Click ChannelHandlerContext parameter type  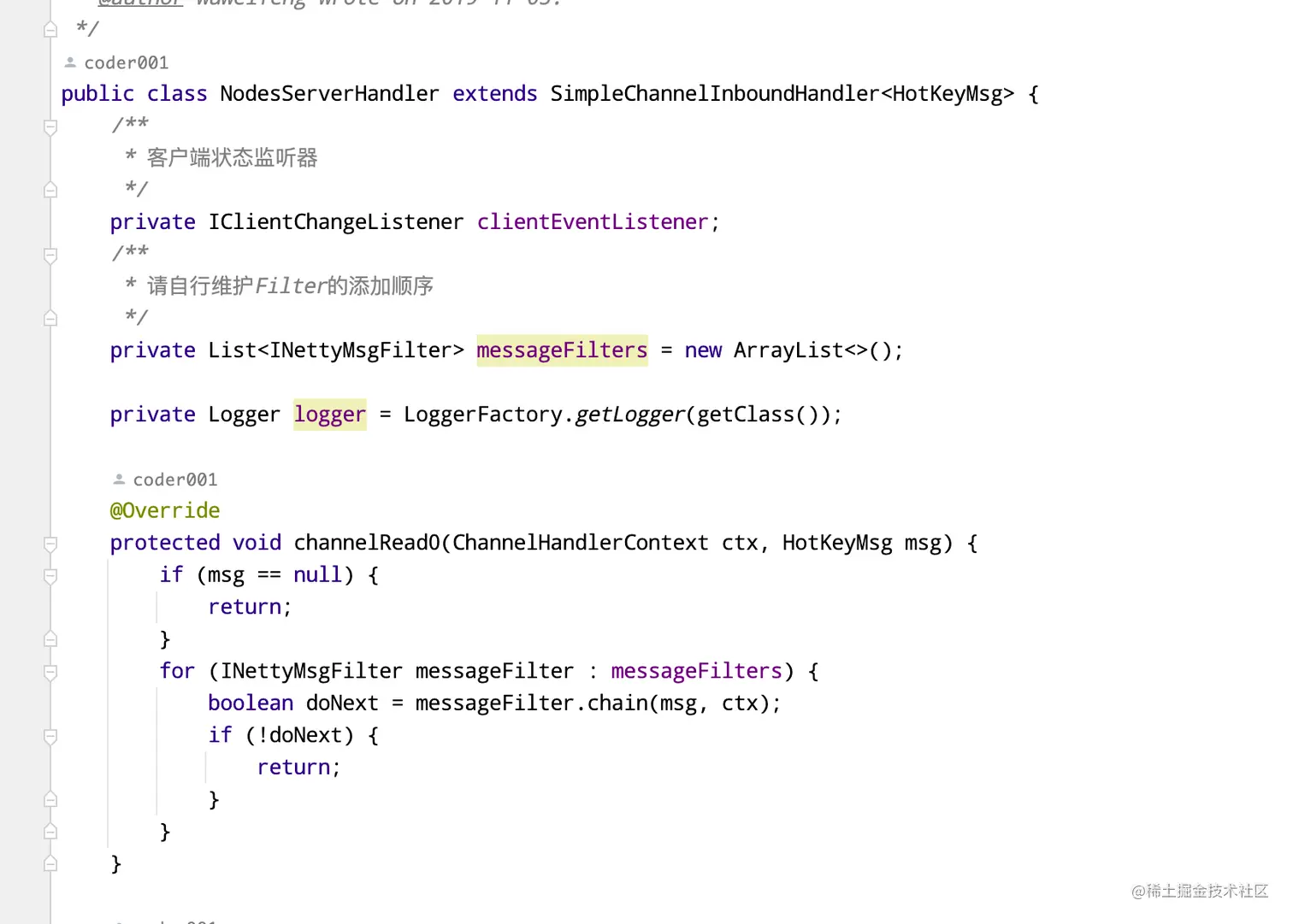[x=580, y=543]
